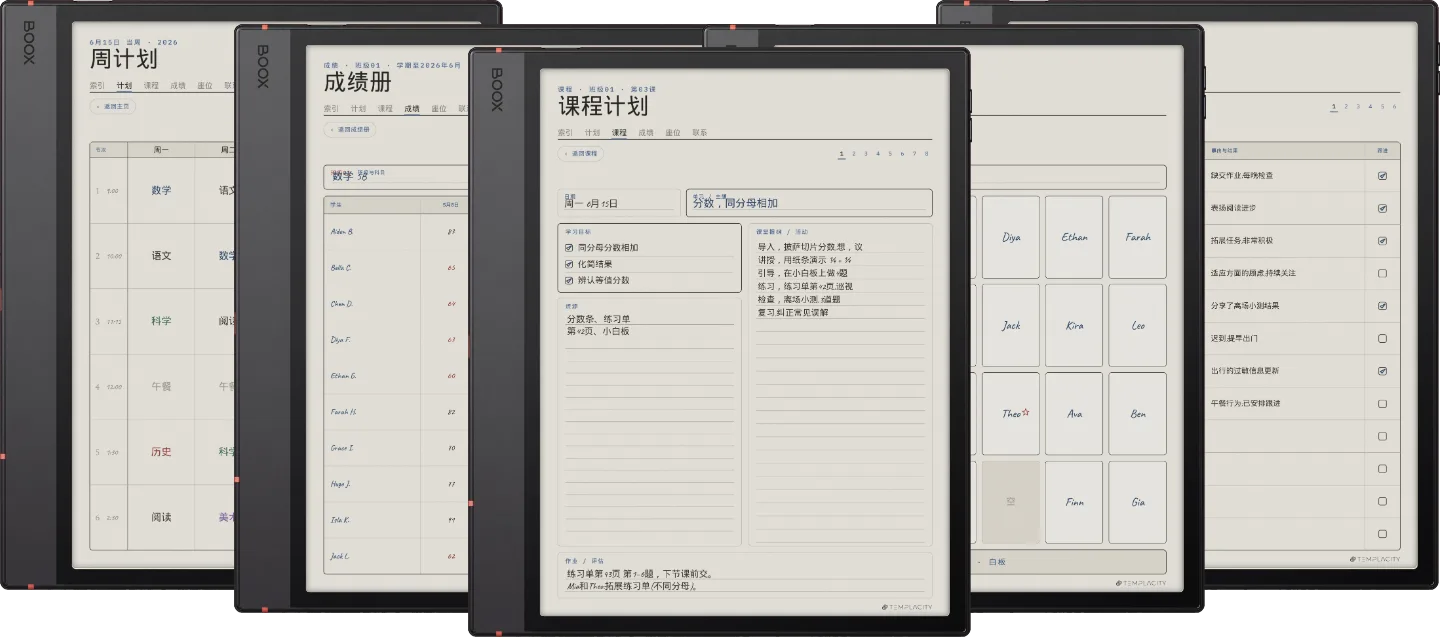Open 计划 tab on 课程计划 page
This screenshot has height=637, width=1440.
(x=593, y=132)
